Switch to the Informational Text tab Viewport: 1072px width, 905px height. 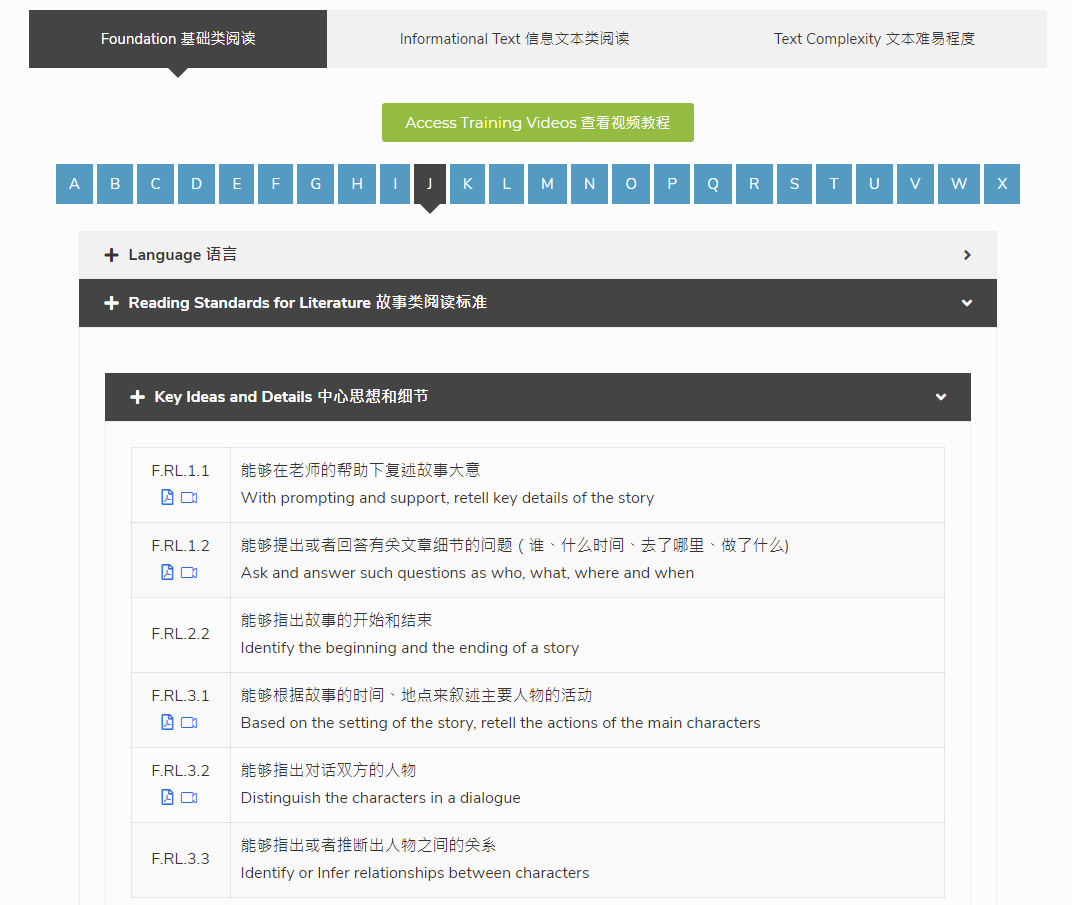(x=514, y=39)
